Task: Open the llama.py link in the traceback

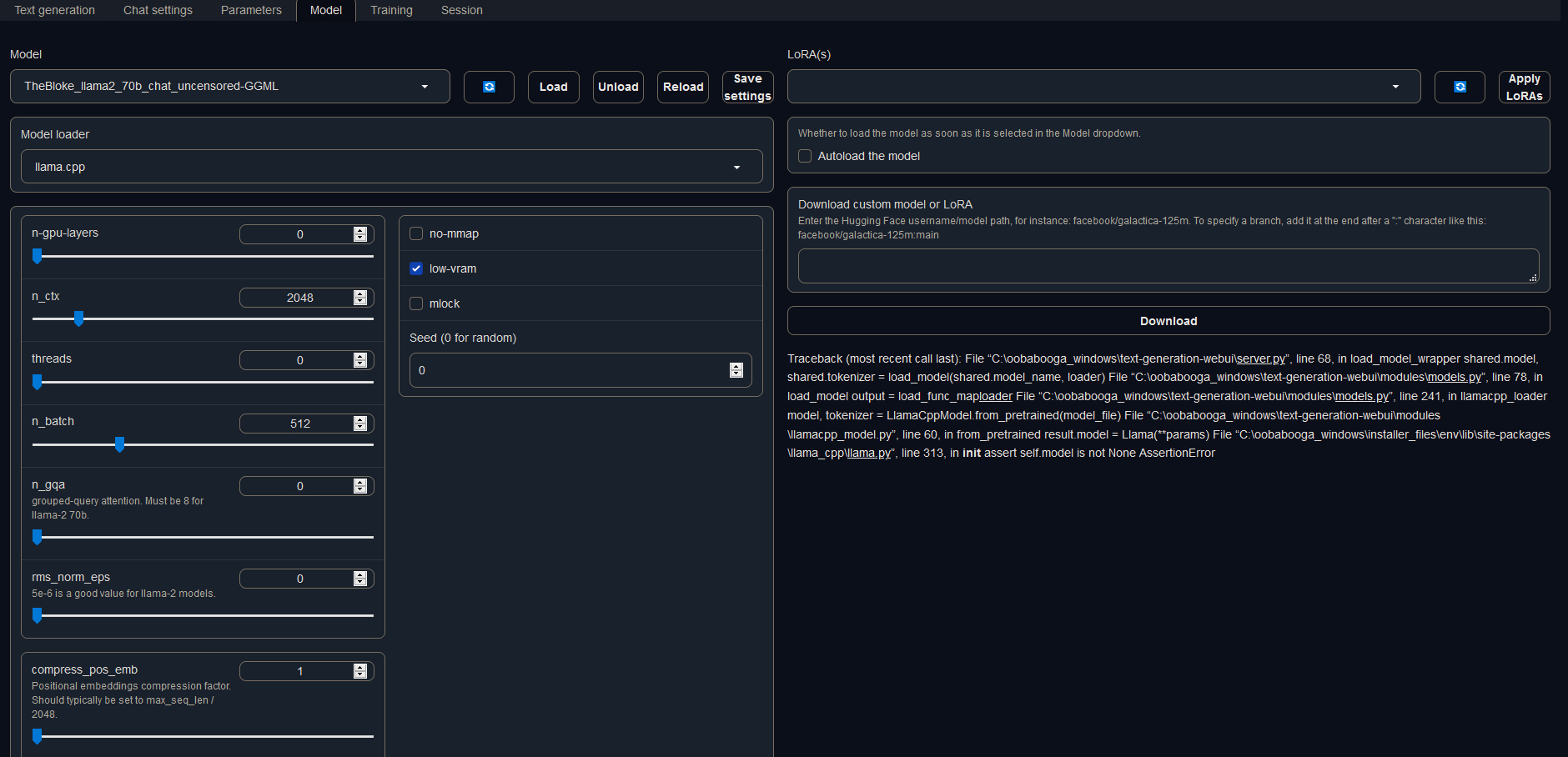Action: 867,453
